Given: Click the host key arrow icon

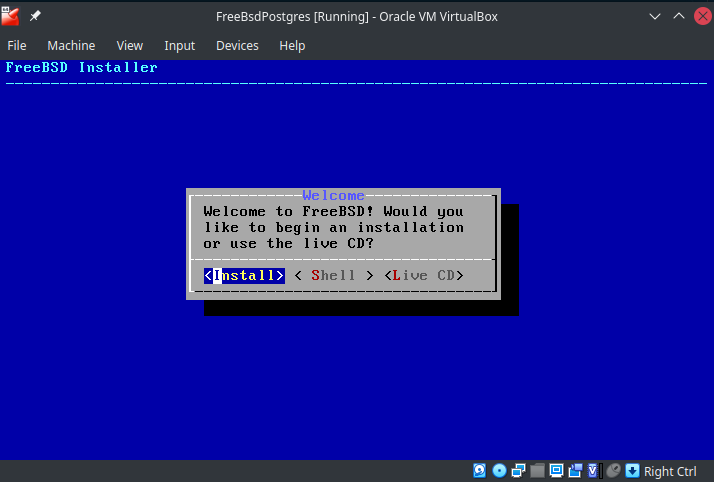Looking at the screenshot, I should pos(632,471).
